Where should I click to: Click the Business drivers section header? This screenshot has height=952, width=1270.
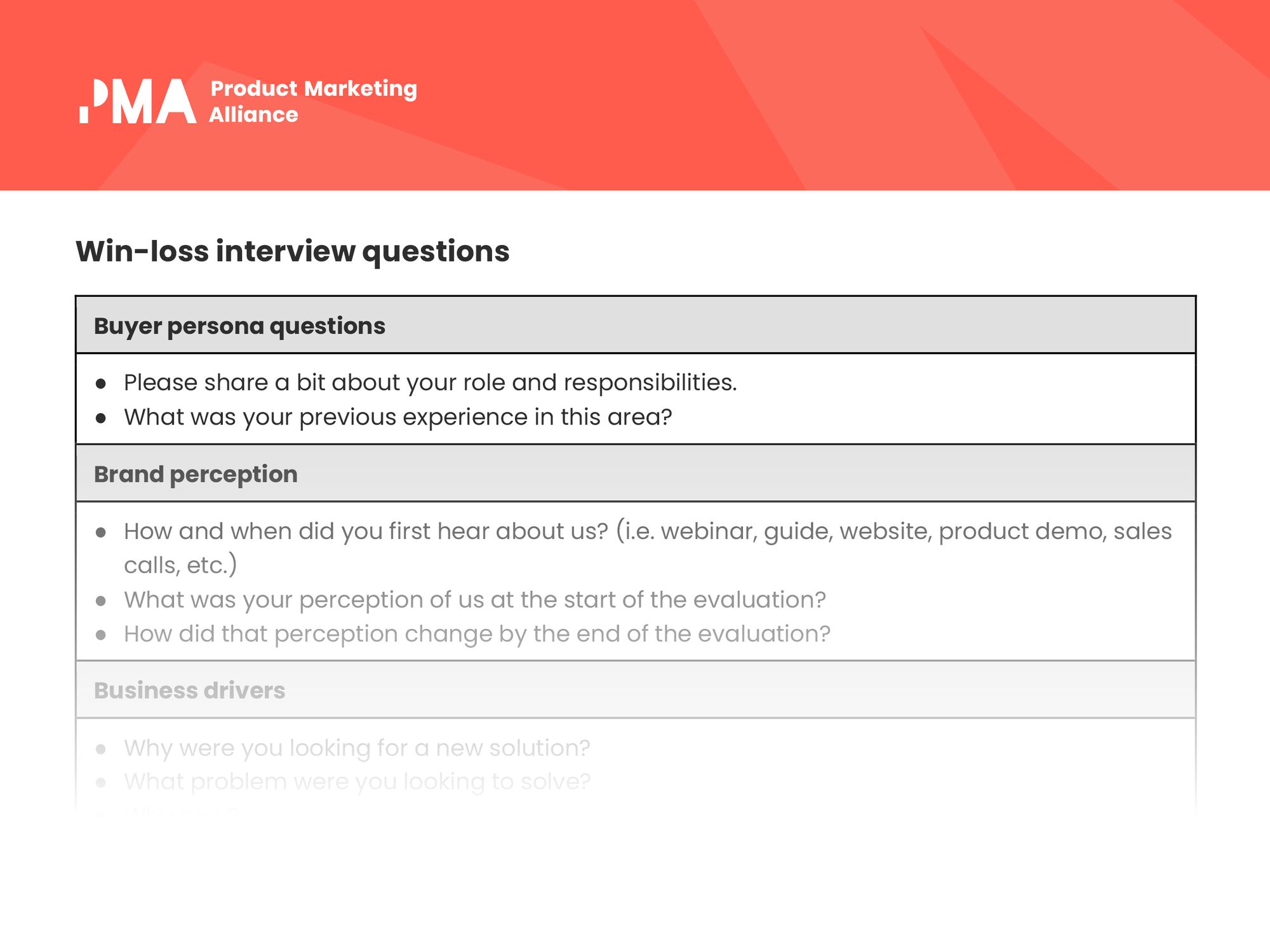635,690
